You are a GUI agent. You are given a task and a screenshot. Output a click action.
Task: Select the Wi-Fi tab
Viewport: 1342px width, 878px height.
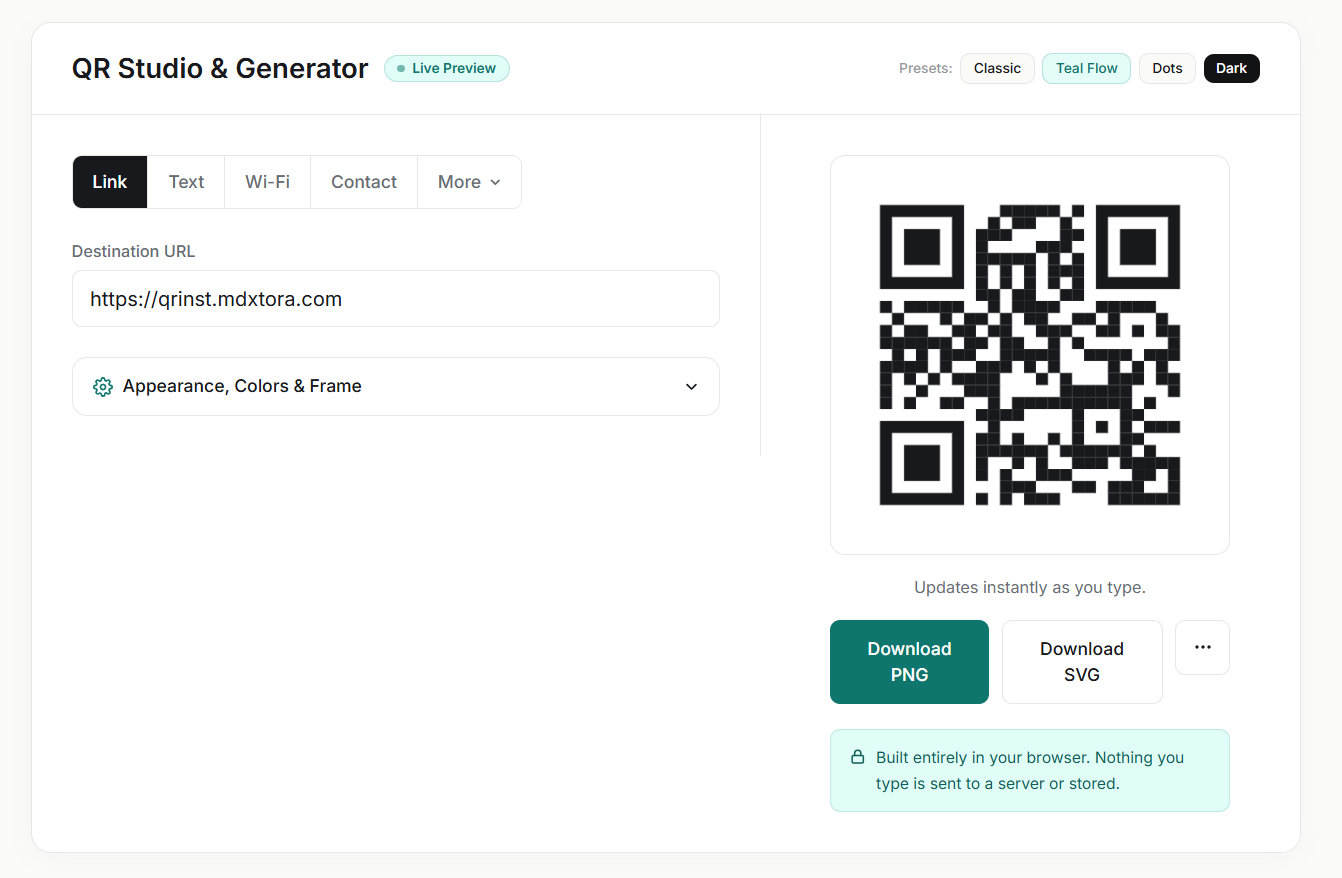point(268,182)
